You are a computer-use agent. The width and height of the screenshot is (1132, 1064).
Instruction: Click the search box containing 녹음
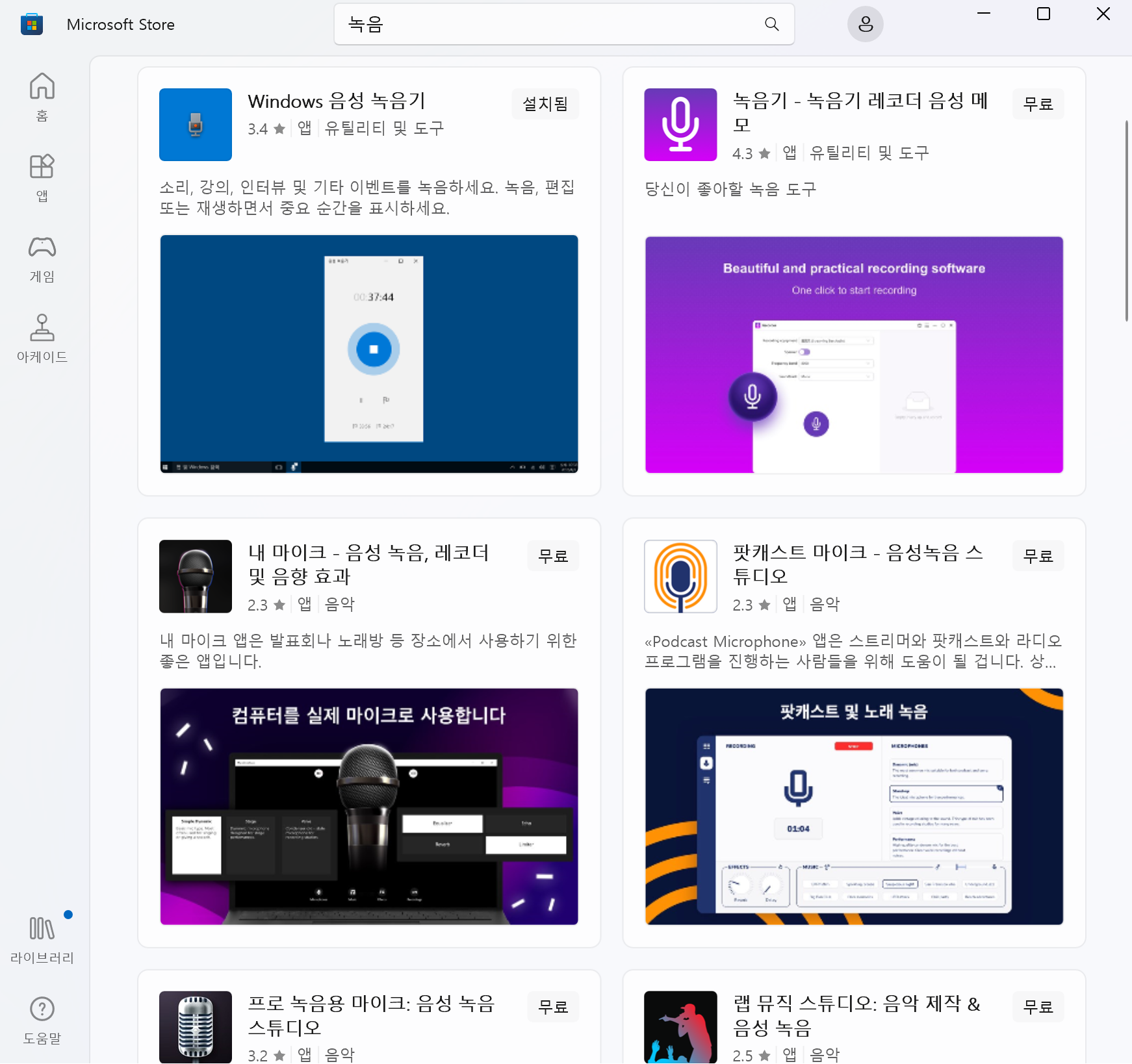(x=563, y=25)
